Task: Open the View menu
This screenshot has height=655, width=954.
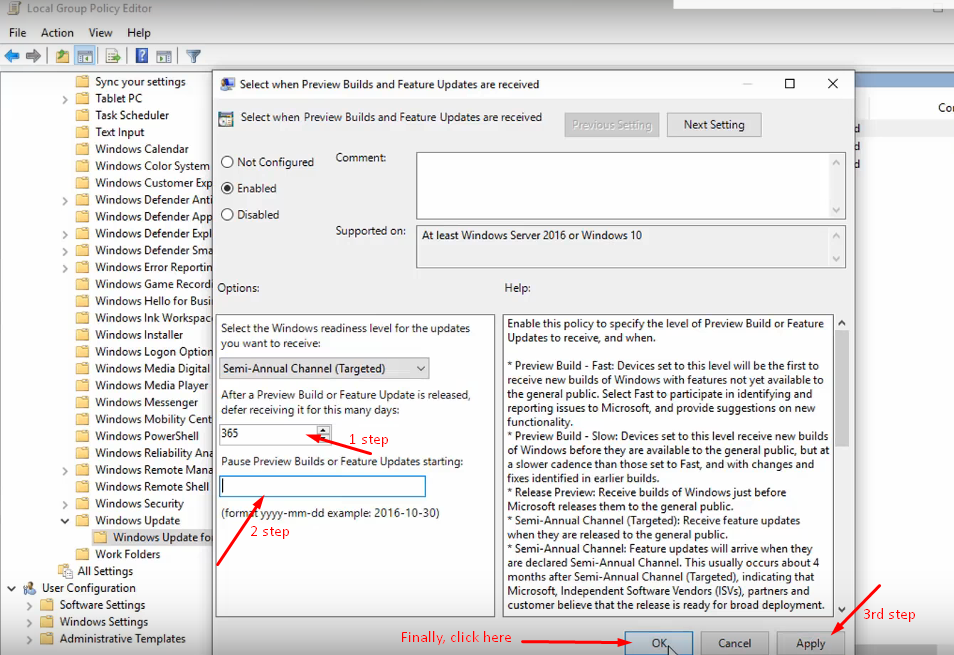Action: coord(100,33)
